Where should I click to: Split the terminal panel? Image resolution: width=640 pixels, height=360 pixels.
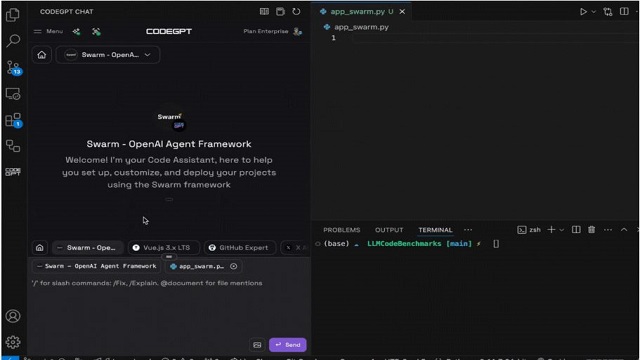[x=576, y=230]
